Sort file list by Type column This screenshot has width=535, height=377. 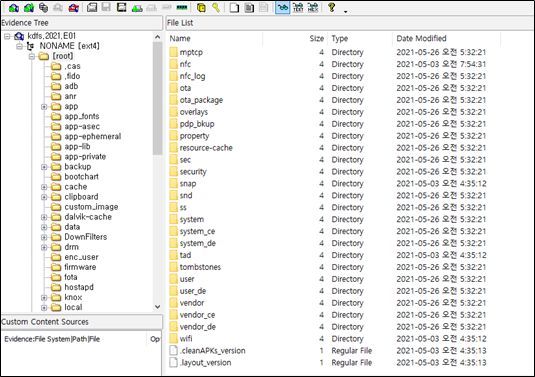[x=360, y=39]
